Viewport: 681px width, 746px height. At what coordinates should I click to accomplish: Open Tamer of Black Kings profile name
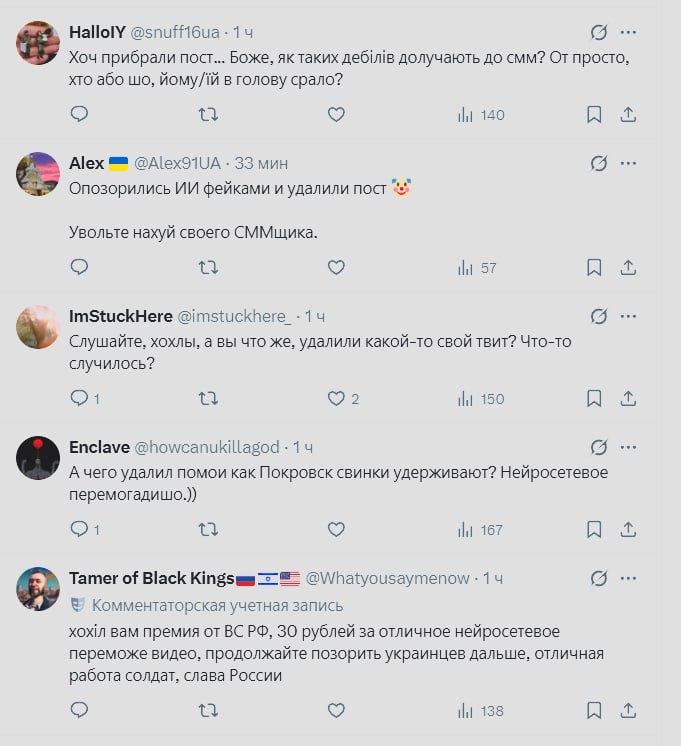[x=150, y=578]
